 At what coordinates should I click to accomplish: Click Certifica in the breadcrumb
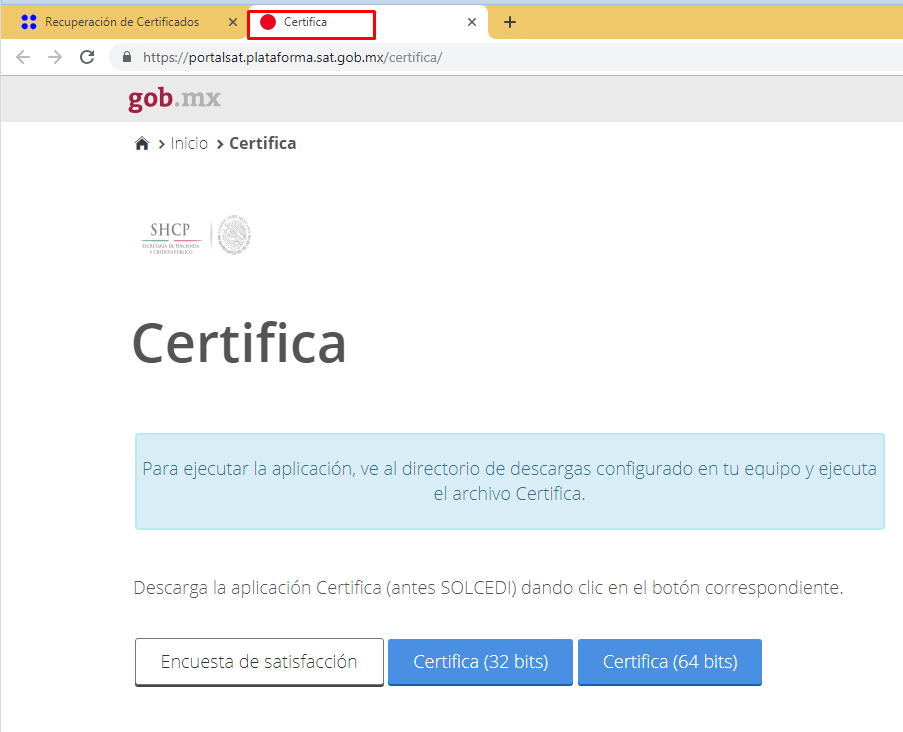click(263, 143)
